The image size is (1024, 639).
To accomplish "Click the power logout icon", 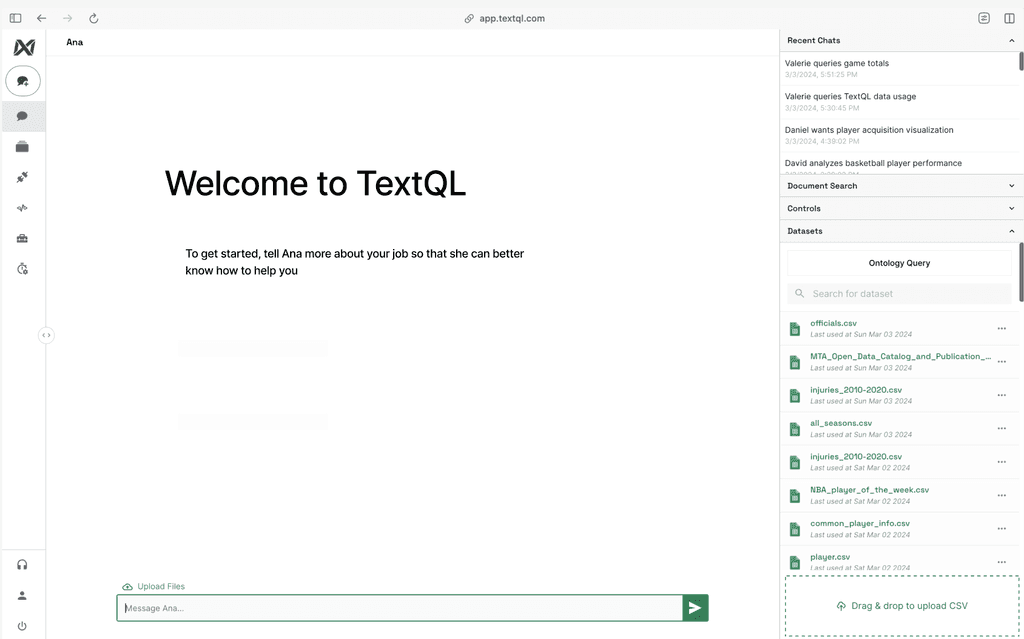I will click(x=22, y=626).
